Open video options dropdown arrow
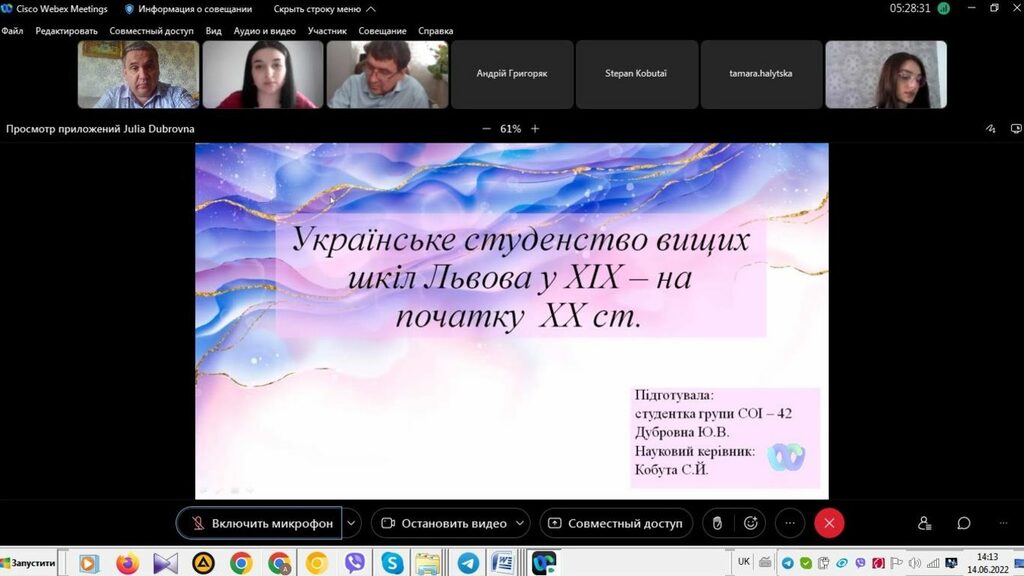Image resolution: width=1024 pixels, height=576 pixels. (522, 523)
